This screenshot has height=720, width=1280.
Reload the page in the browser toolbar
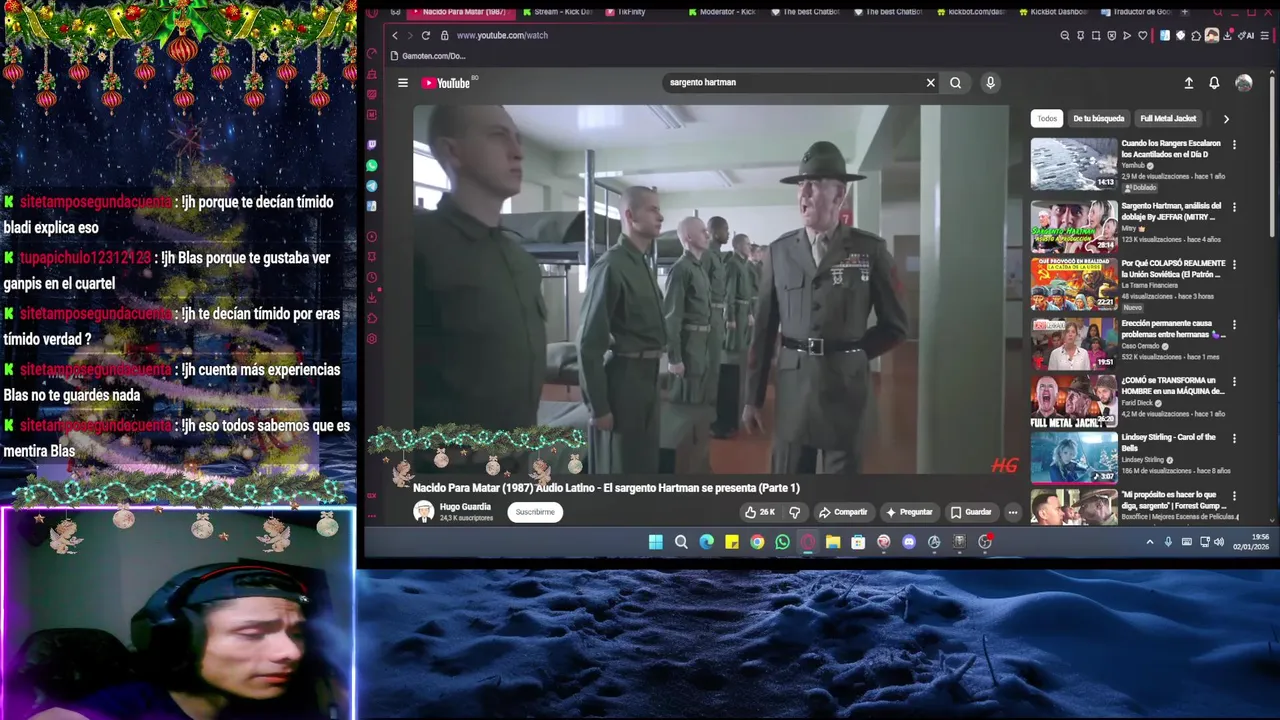[x=425, y=35]
